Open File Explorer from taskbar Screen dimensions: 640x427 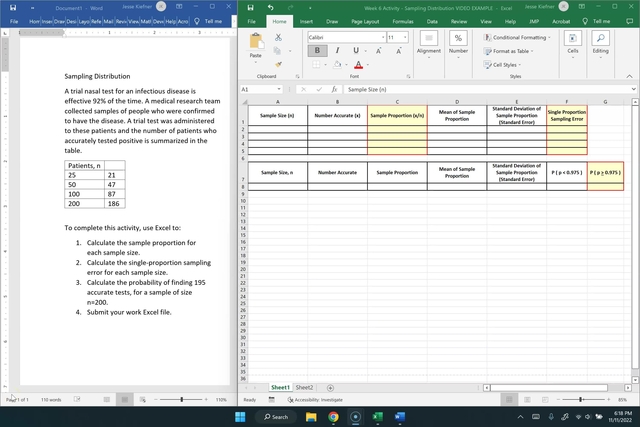[x=311, y=417]
